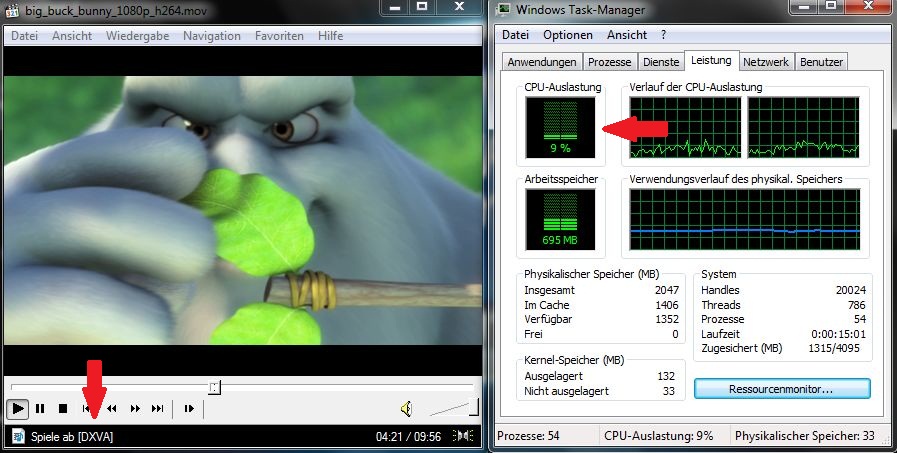Open the Favoriten menu
This screenshot has width=897, height=453.
coord(279,35)
